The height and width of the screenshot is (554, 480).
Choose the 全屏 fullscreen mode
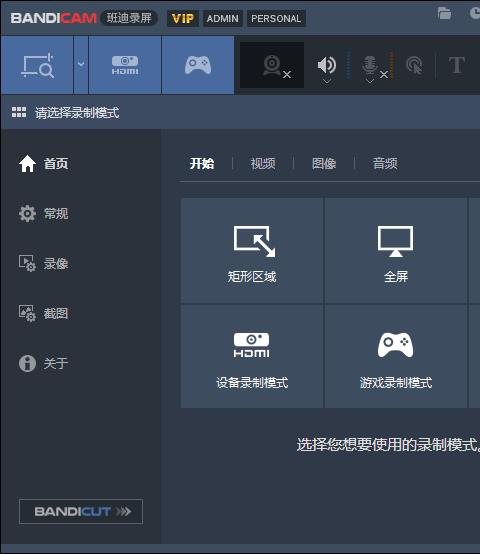396,251
